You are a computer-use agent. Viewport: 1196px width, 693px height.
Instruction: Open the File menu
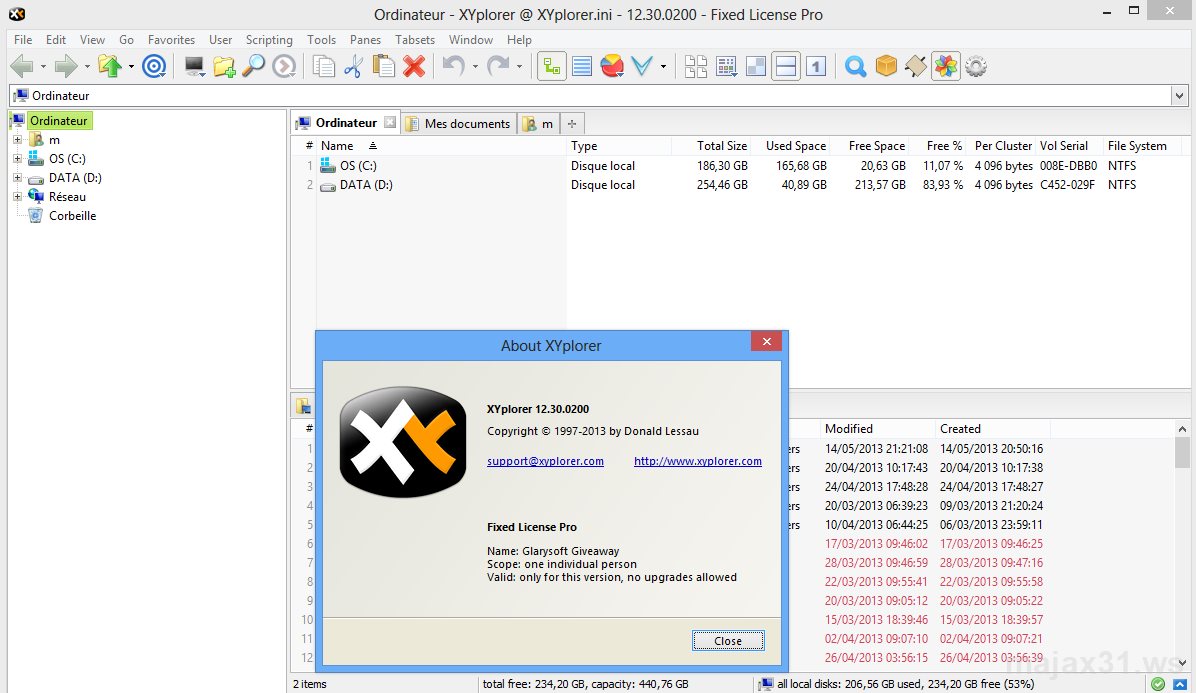click(23, 40)
